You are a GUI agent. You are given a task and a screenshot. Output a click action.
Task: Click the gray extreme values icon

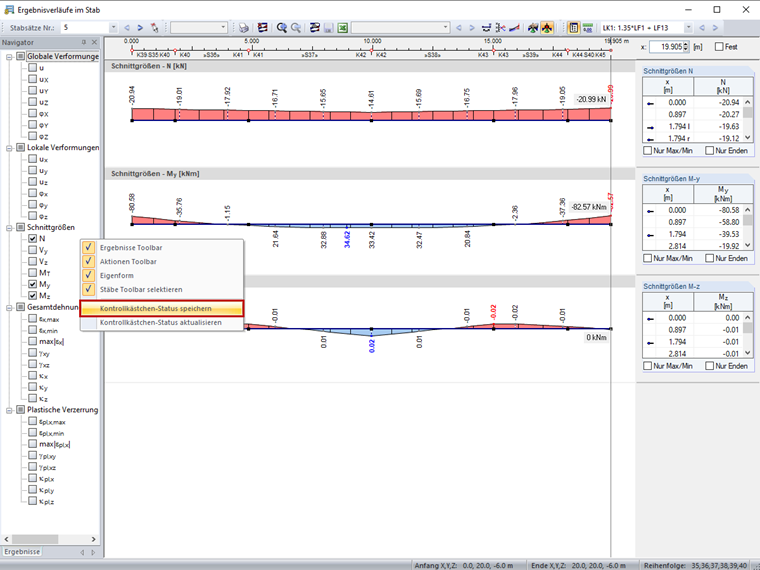pos(533,28)
